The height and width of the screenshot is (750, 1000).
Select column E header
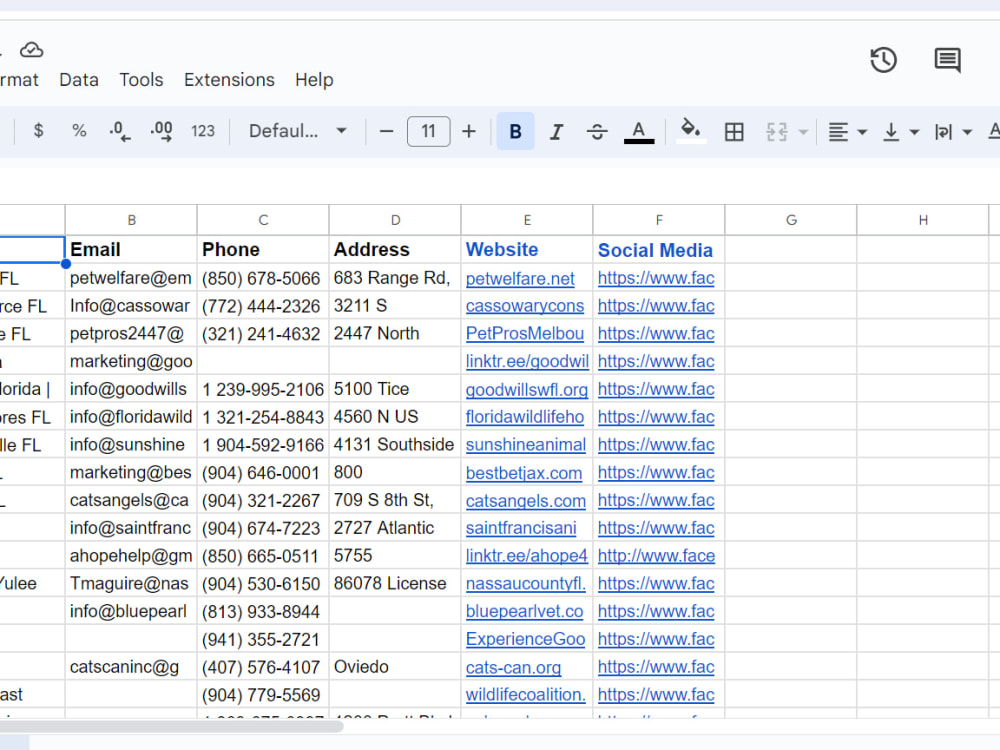pos(527,220)
